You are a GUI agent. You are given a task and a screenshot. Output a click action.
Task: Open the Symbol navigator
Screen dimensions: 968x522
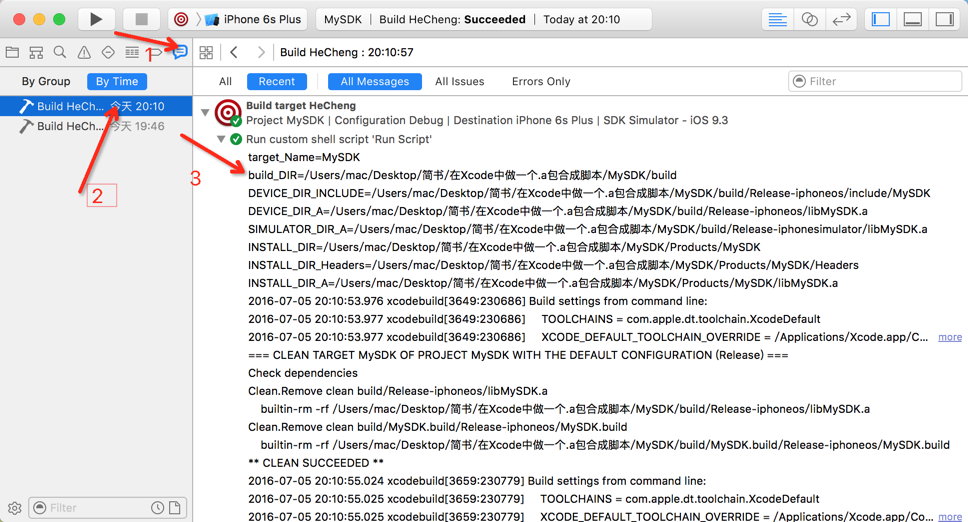36,52
